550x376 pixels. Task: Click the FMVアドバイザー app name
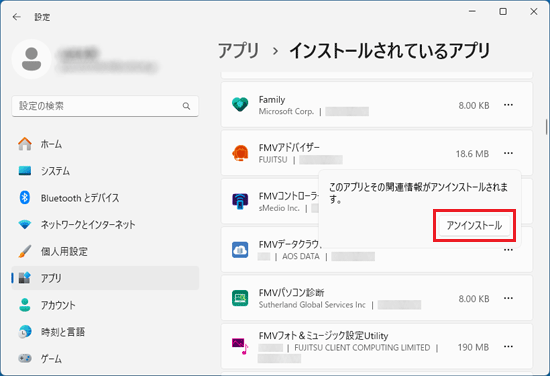[289, 147]
